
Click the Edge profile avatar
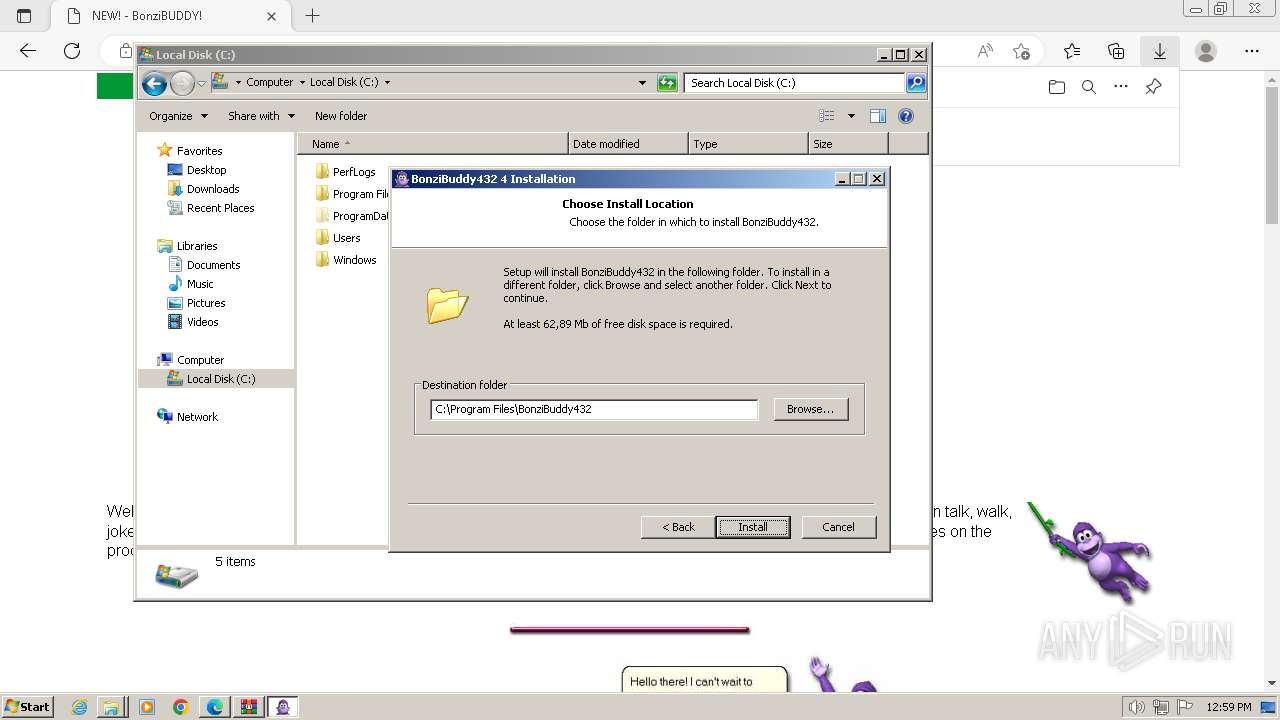(x=1206, y=51)
